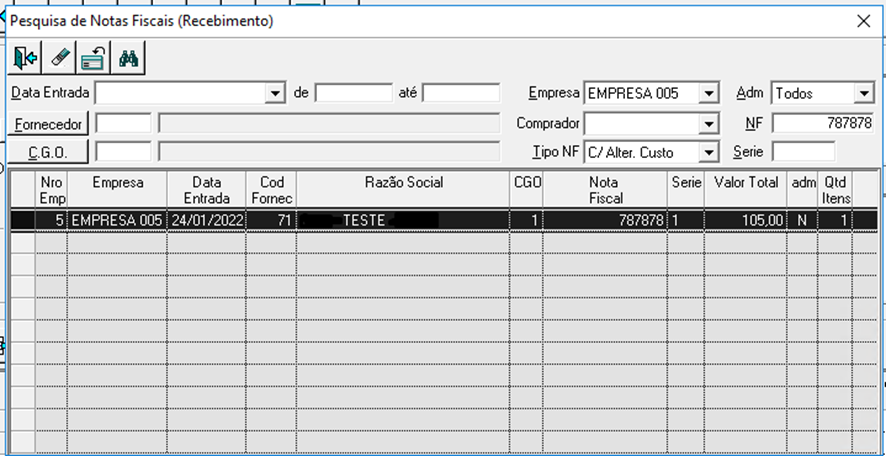Click the Fornecedor button

[49, 124]
